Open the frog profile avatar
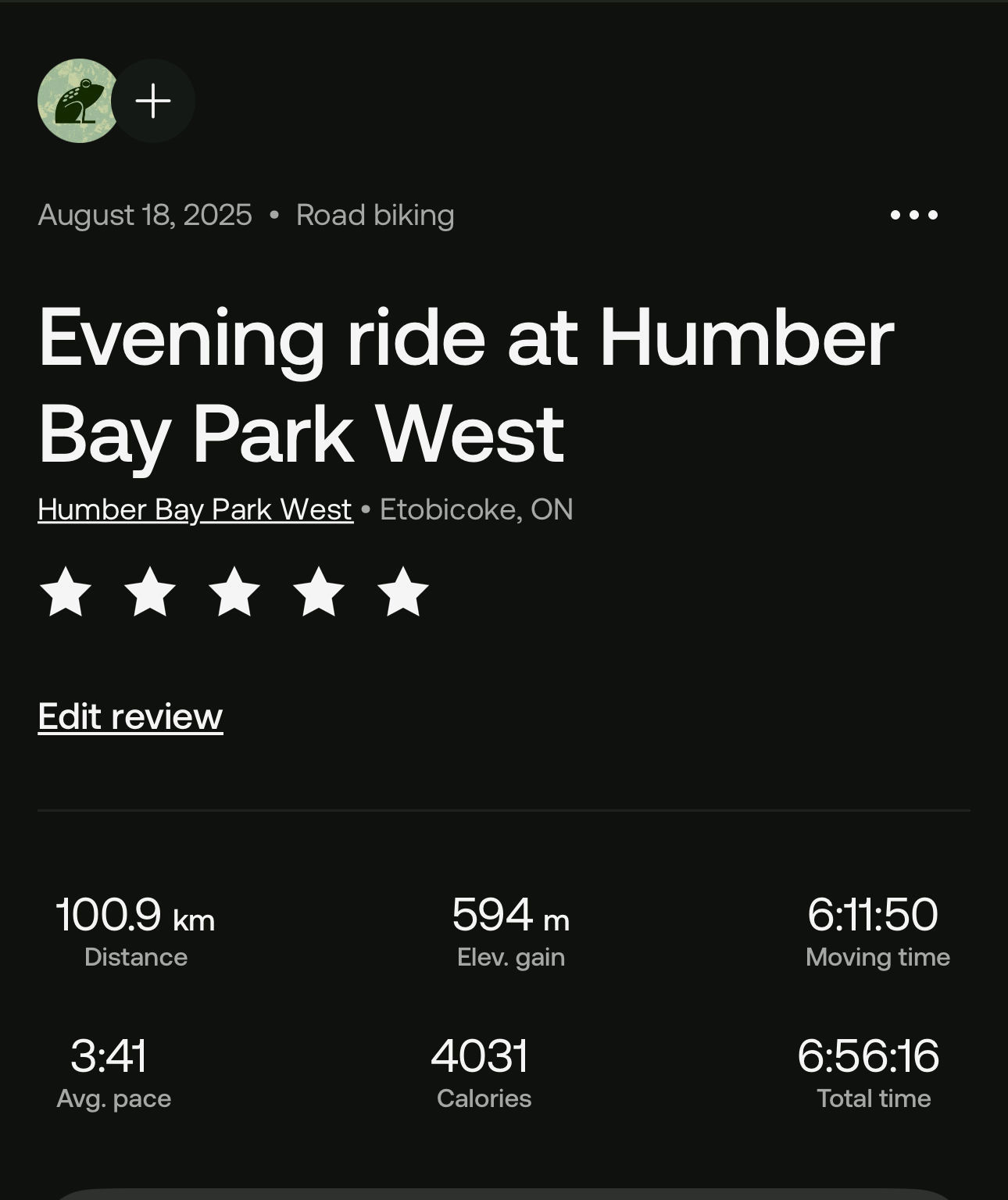 click(x=77, y=101)
